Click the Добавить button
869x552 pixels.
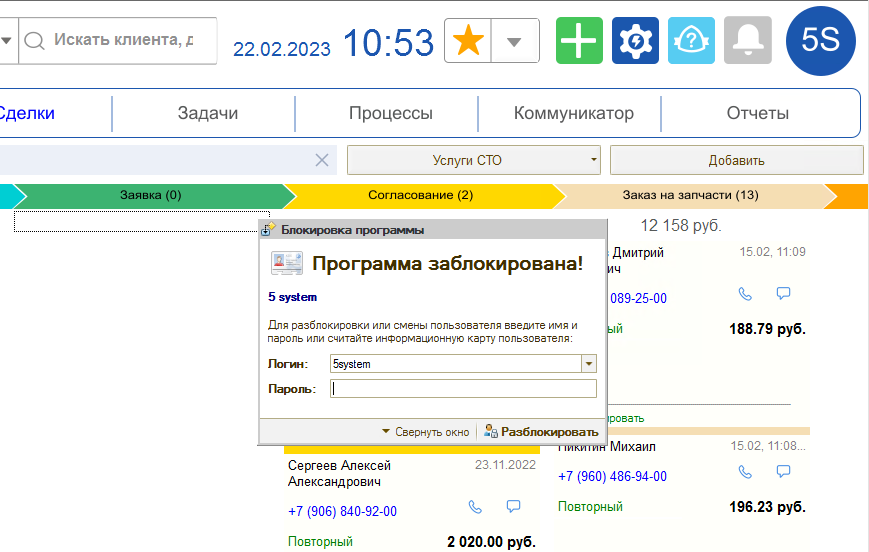tap(737, 160)
